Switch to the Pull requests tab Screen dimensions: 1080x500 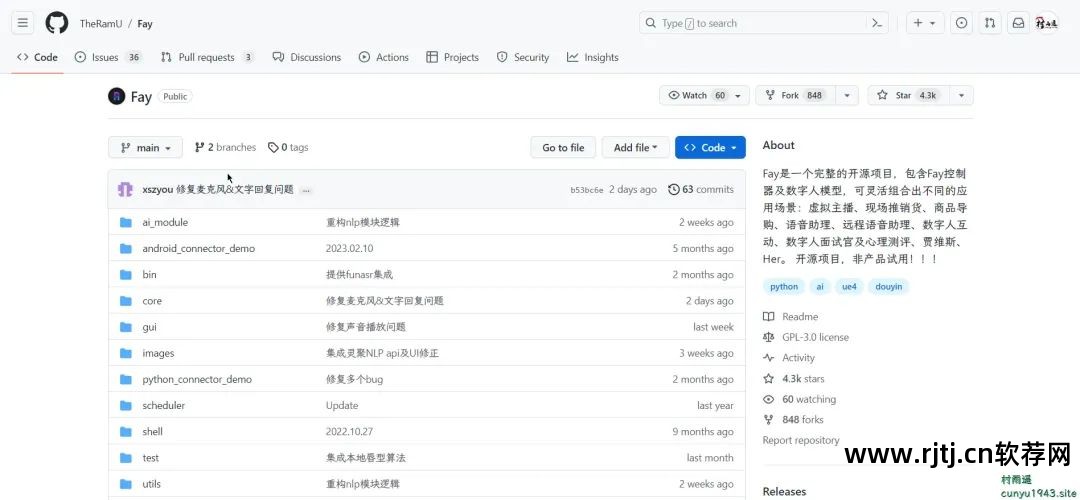click(207, 57)
